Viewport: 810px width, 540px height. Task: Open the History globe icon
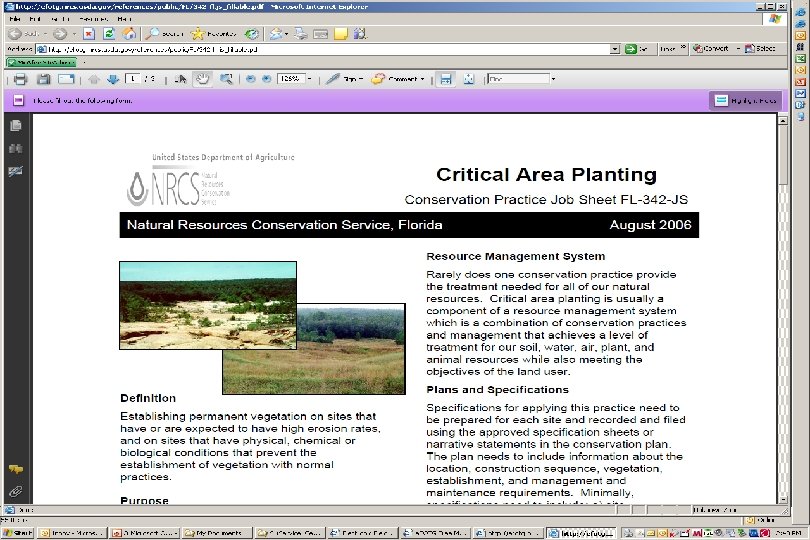click(252, 34)
